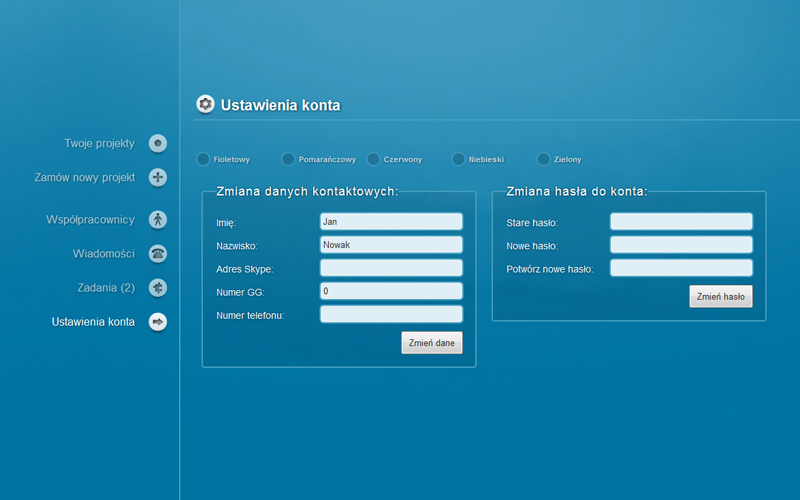The width and height of the screenshot is (800, 500).
Task: Select the Fioletowy color theme radio
Action: (x=203, y=159)
